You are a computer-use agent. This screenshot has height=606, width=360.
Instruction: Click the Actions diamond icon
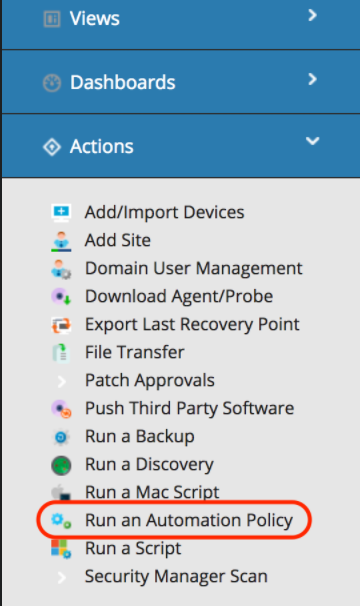pos(52,147)
